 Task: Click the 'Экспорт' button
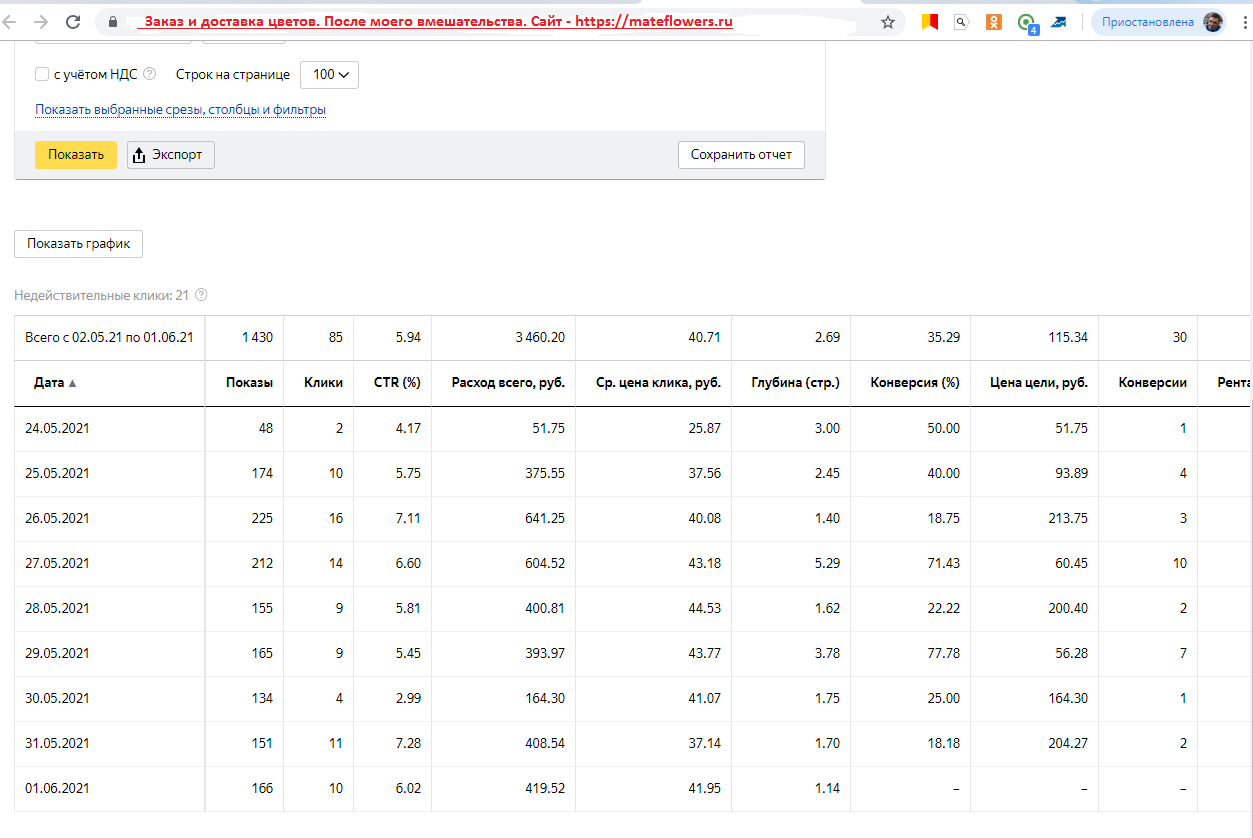[171, 155]
